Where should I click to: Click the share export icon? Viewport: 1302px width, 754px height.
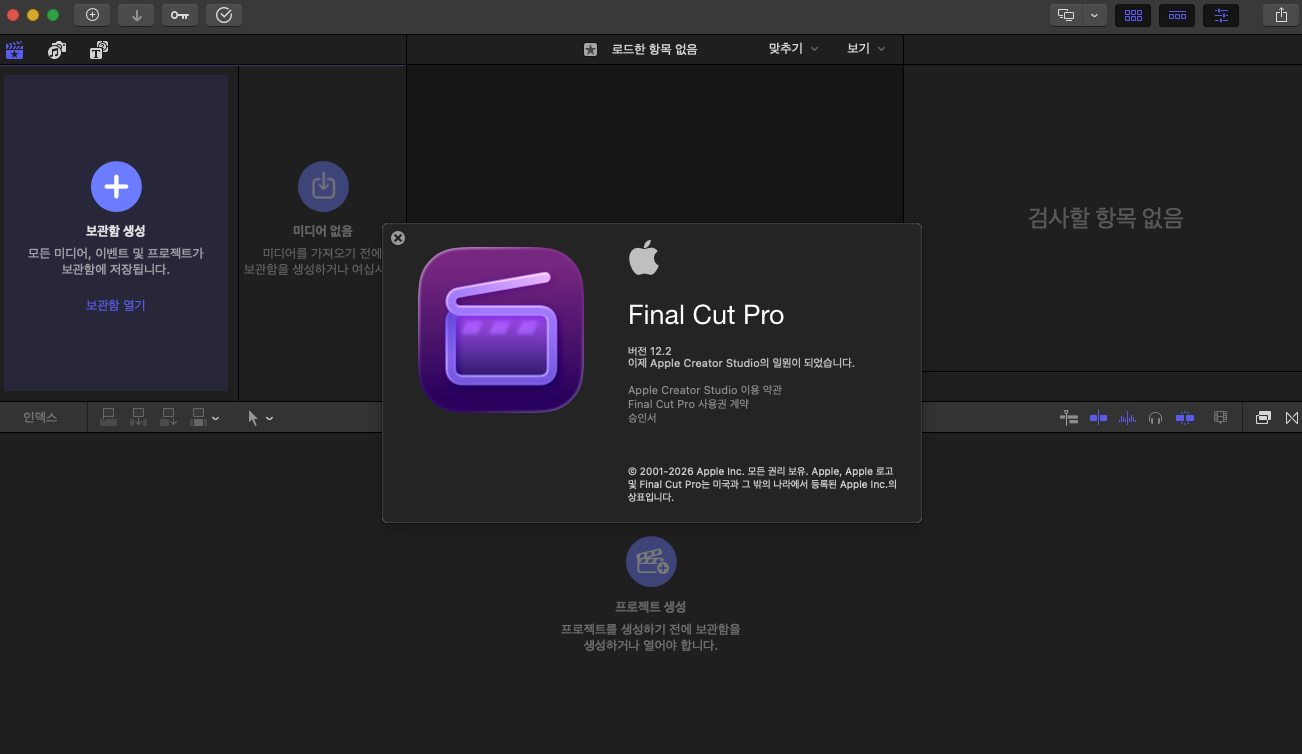tap(1281, 15)
